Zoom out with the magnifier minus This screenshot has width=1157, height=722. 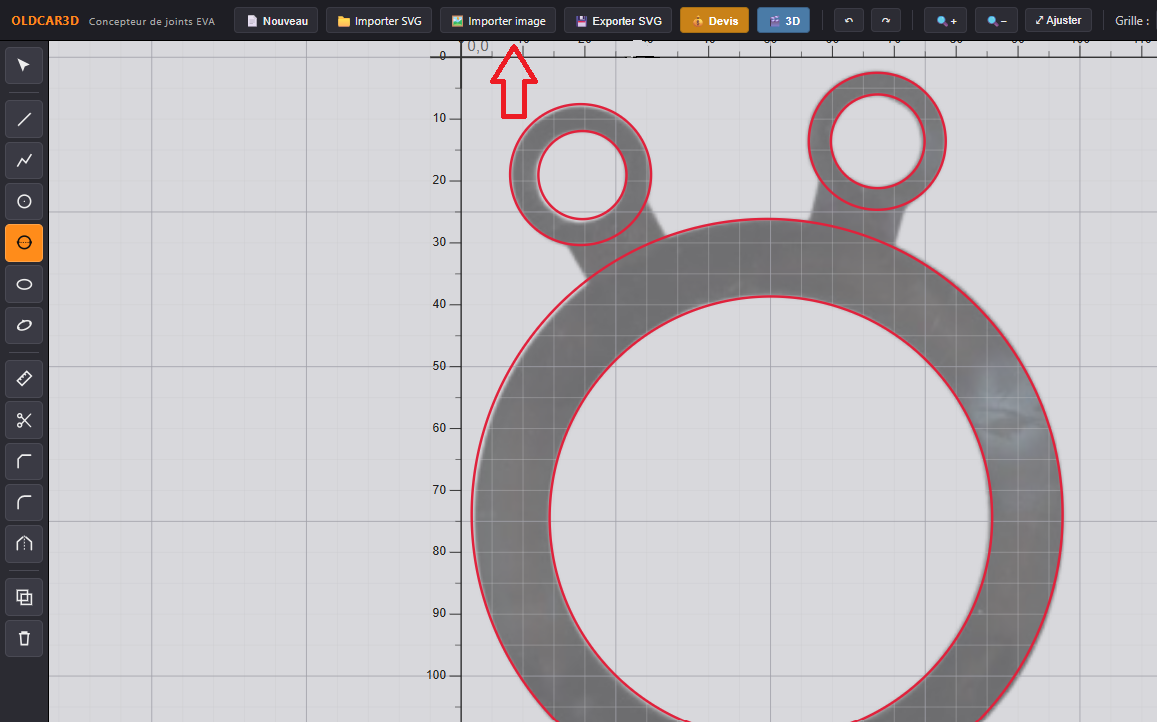996,21
